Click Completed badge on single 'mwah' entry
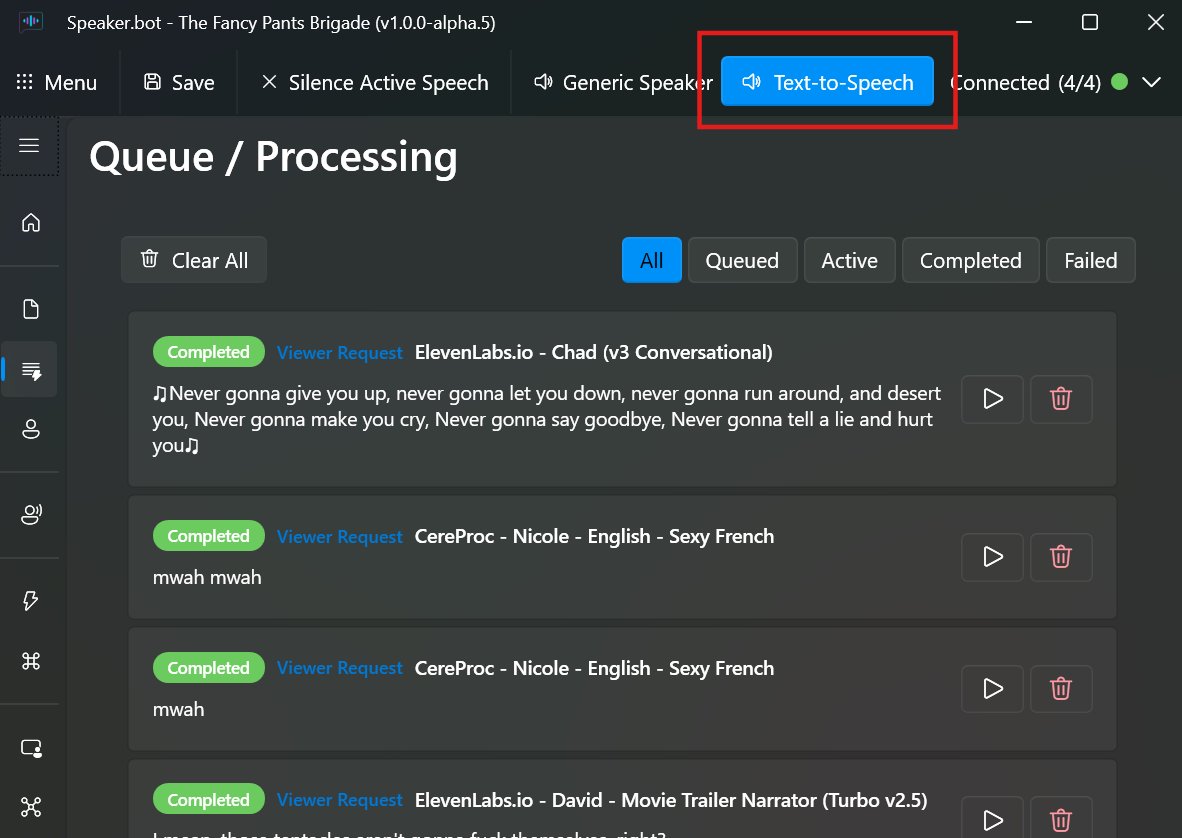The width and height of the screenshot is (1182, 838). 209,668
